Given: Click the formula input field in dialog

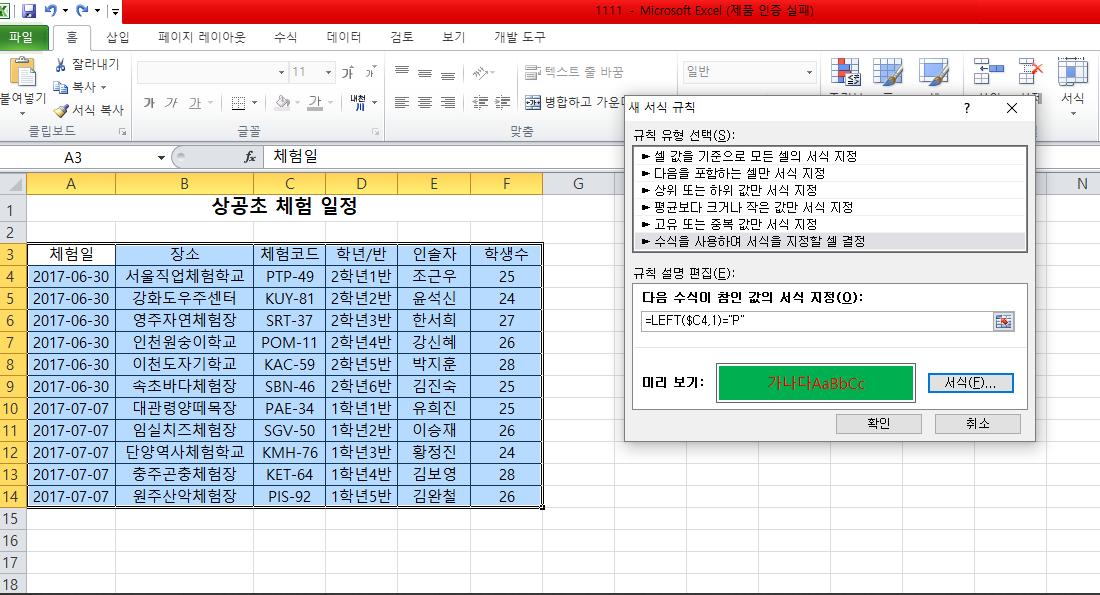Looking at the screenshot, I should click(x=815, y=321).
